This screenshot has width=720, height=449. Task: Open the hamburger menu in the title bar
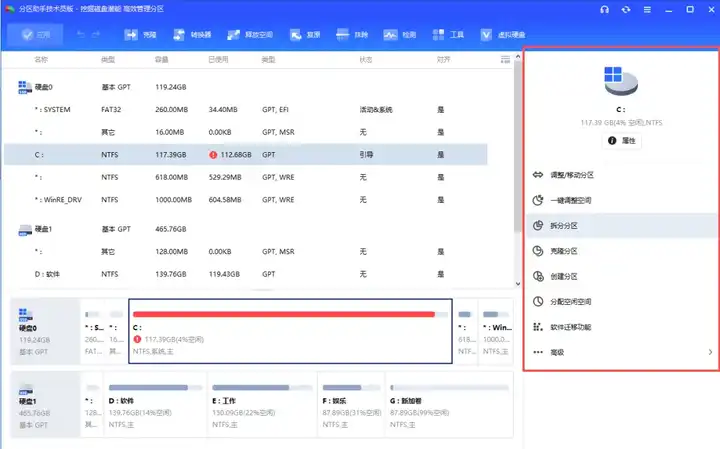click(x=647, y=9)
